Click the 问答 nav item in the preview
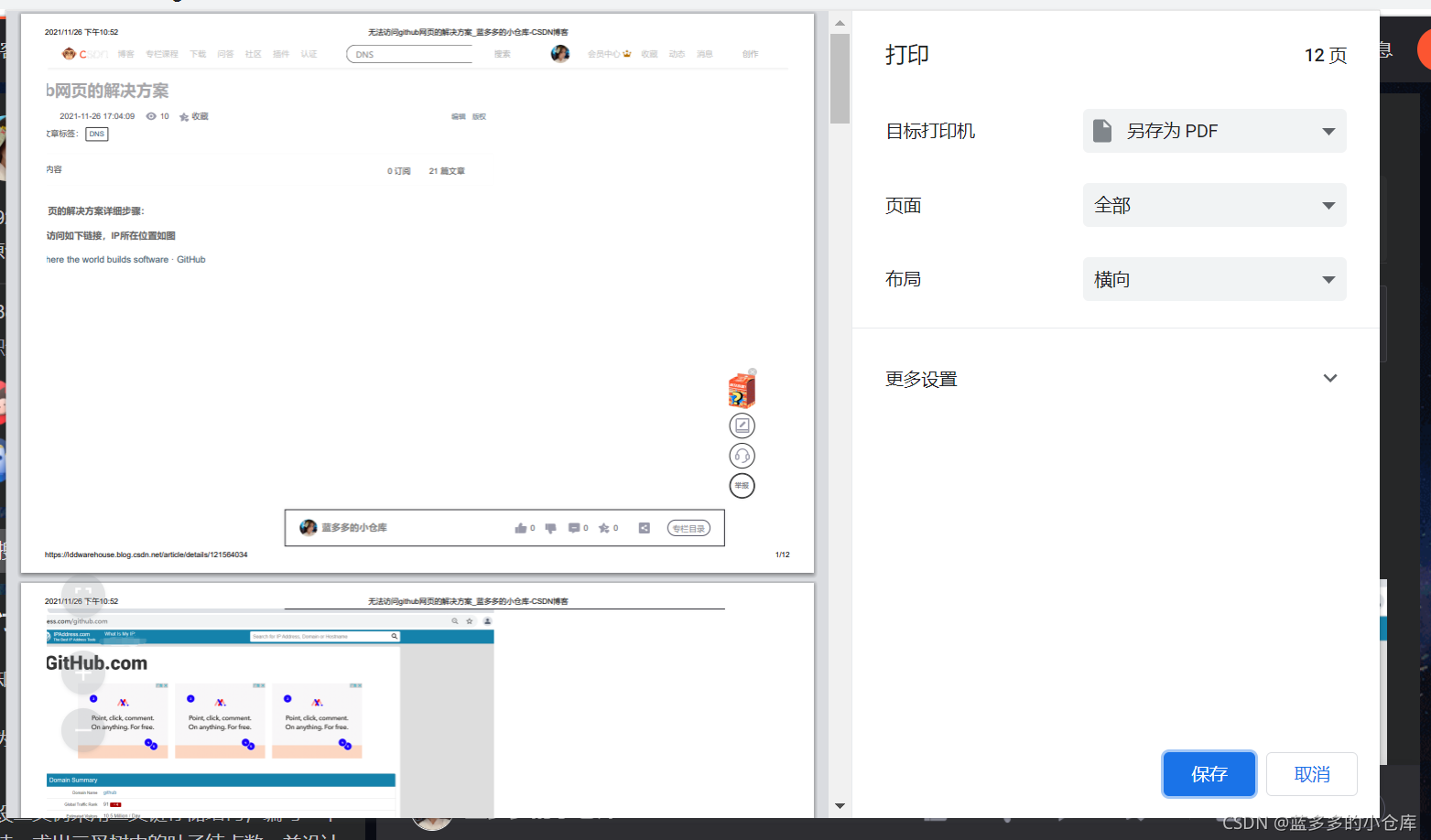 [x=225, y=54]
